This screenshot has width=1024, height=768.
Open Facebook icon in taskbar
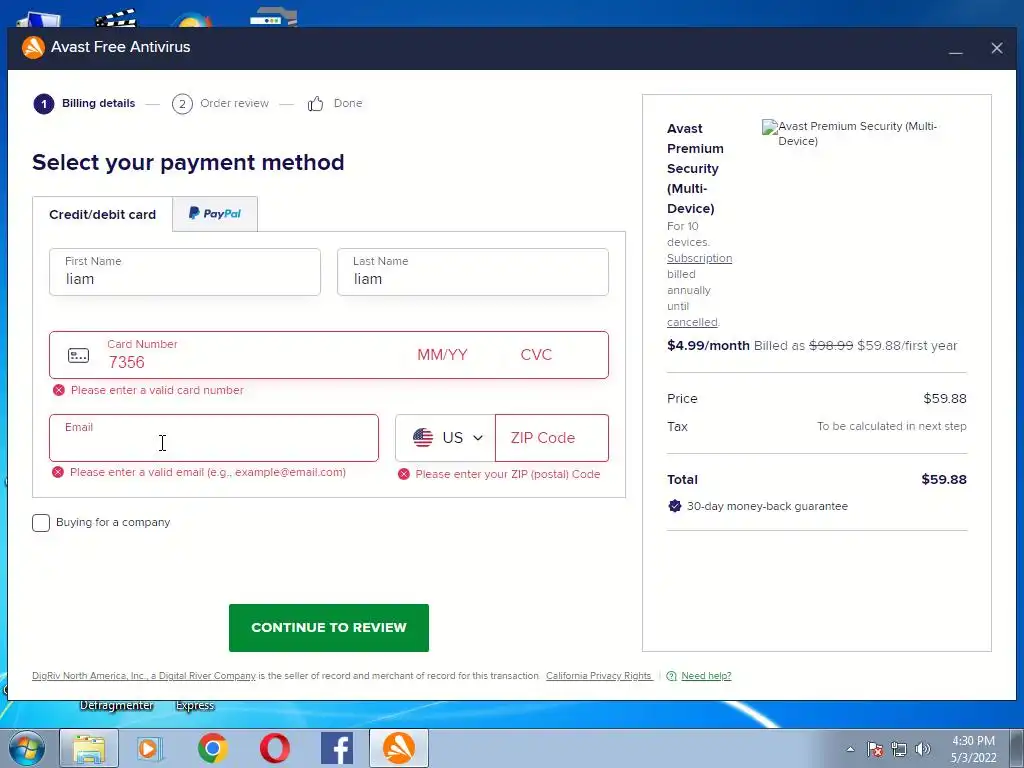coord(337,748)
